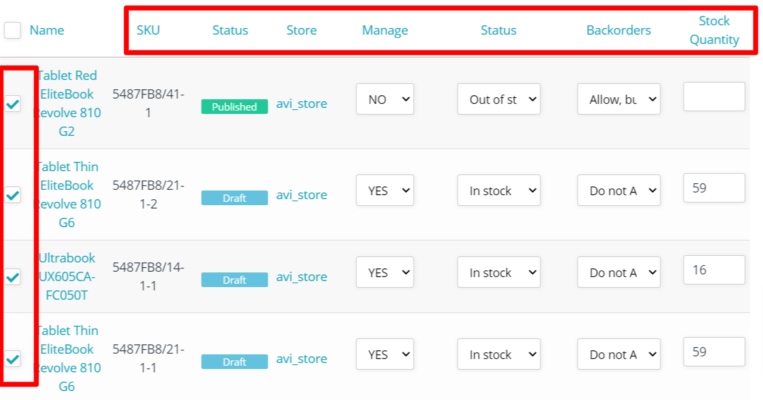763x400 pixels.
Task: Open Tablet Thin EliteBook product with SKU 21-1-1
Action: click(67, 359)
